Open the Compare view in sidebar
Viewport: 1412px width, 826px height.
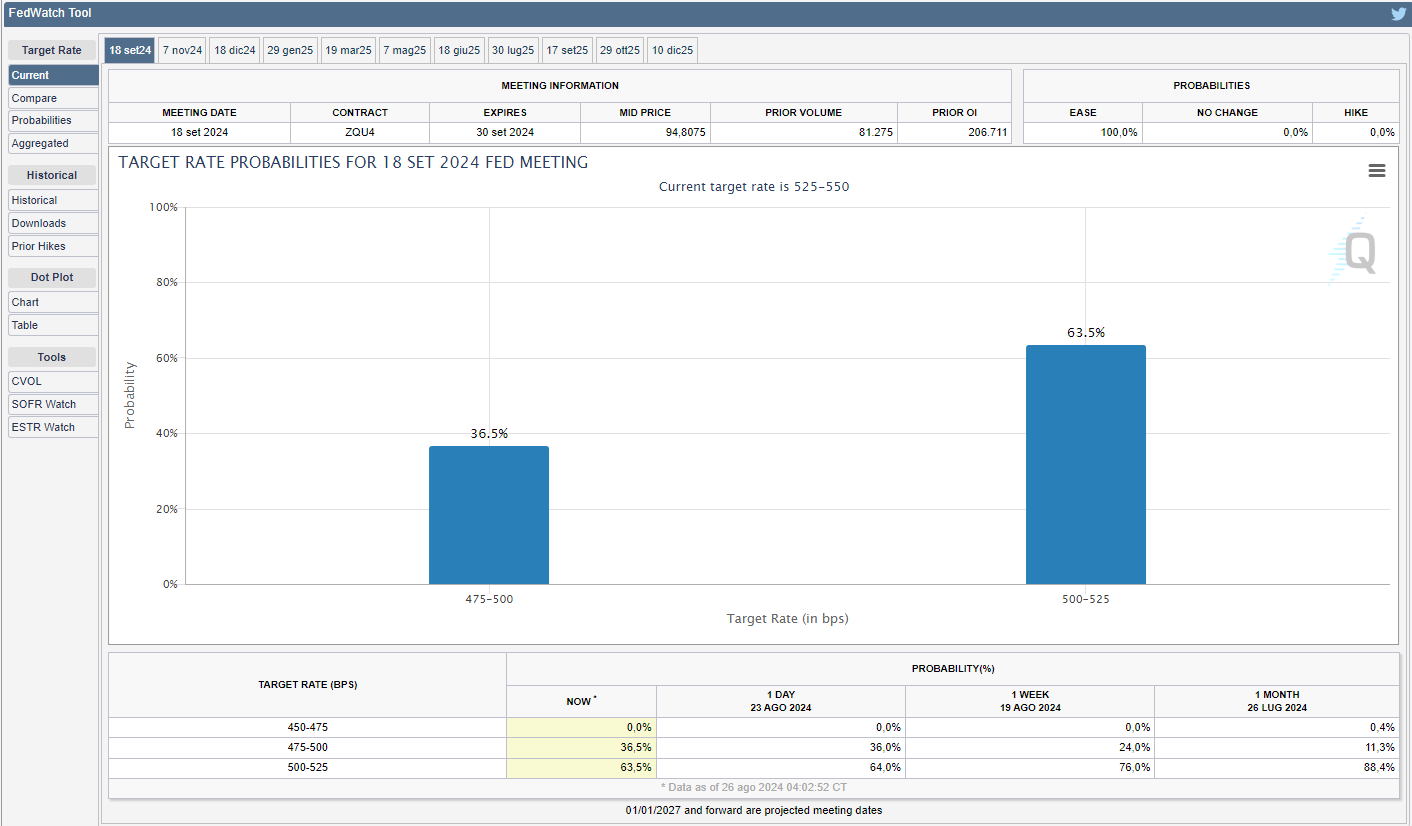pyautogui.click(x=53, y=98)
